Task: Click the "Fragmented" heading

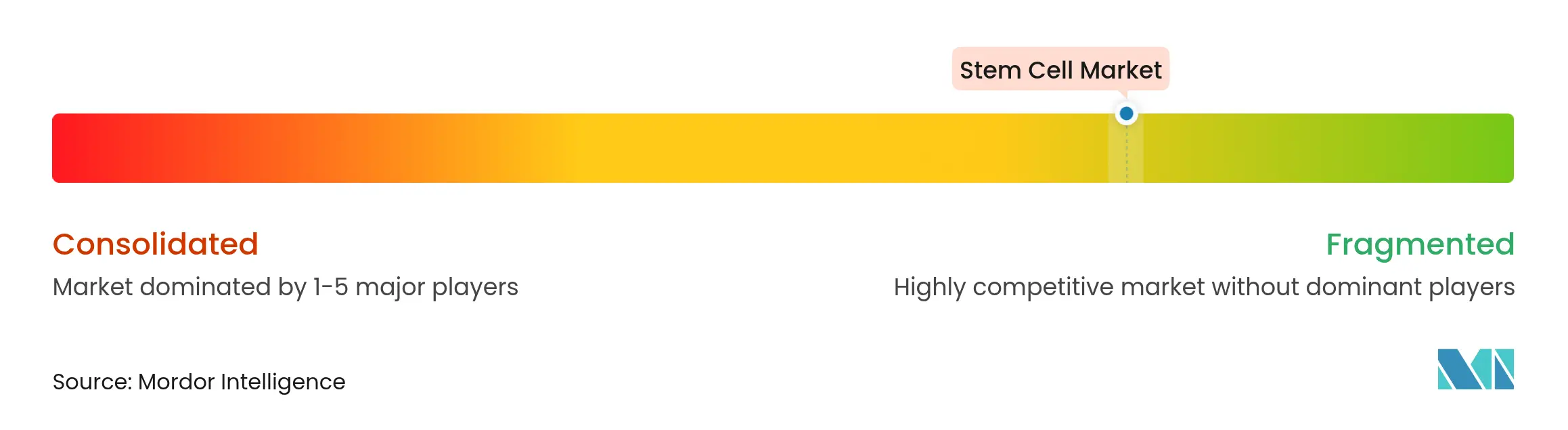Action: pos(1420,244)
